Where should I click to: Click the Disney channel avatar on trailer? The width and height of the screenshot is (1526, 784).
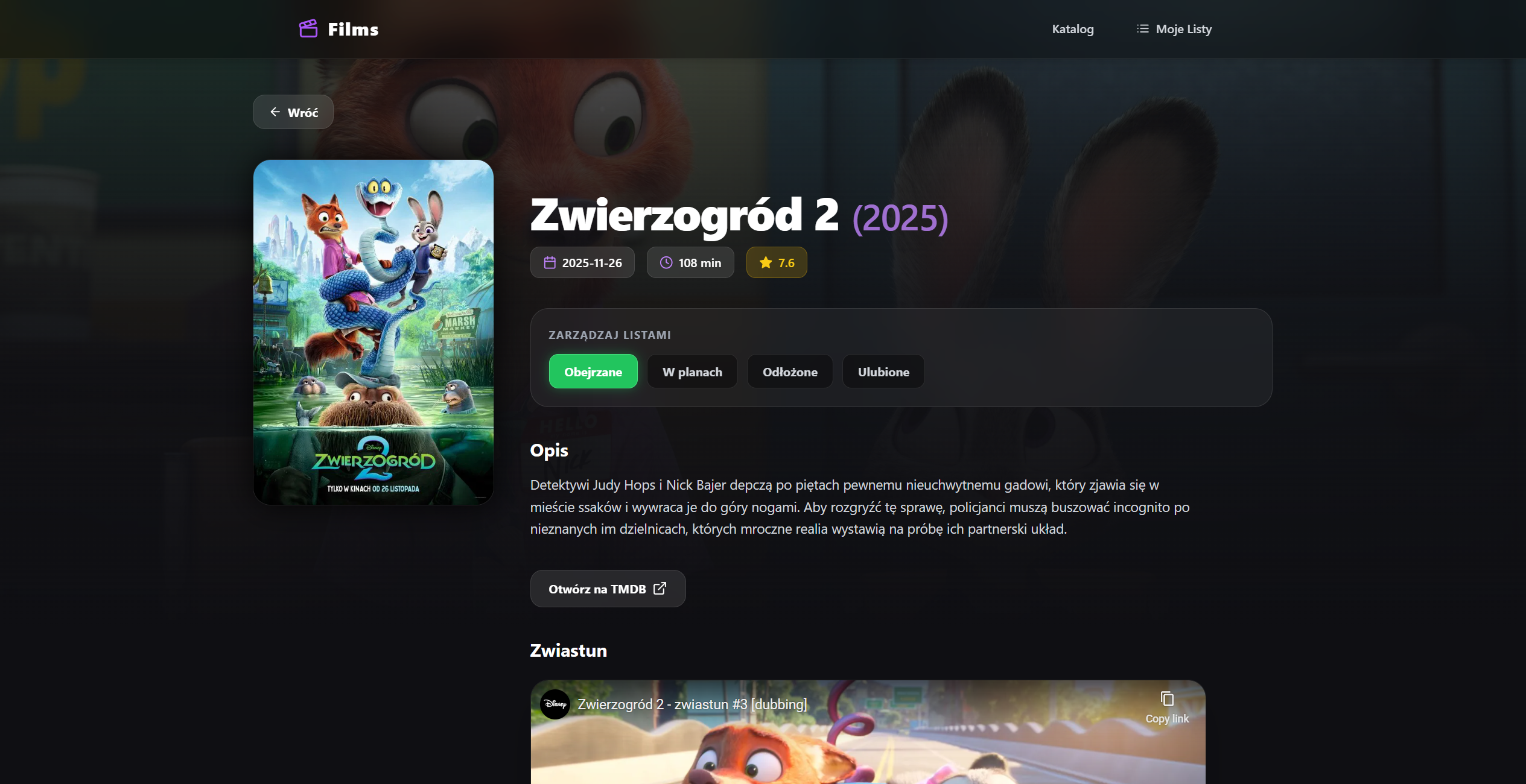pyautogui.click(x=555, y=704)
